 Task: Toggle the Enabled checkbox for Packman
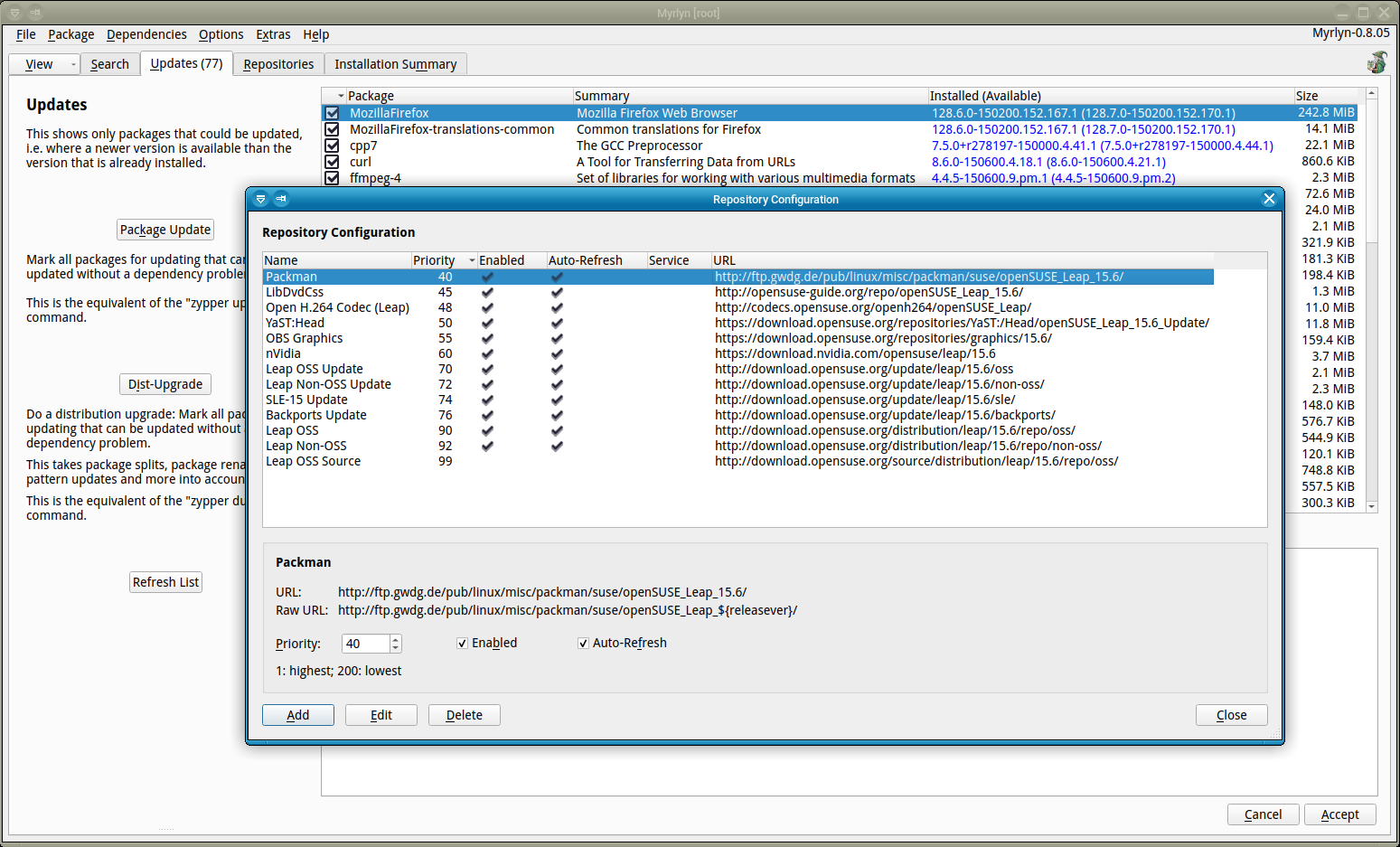point(463,644)
